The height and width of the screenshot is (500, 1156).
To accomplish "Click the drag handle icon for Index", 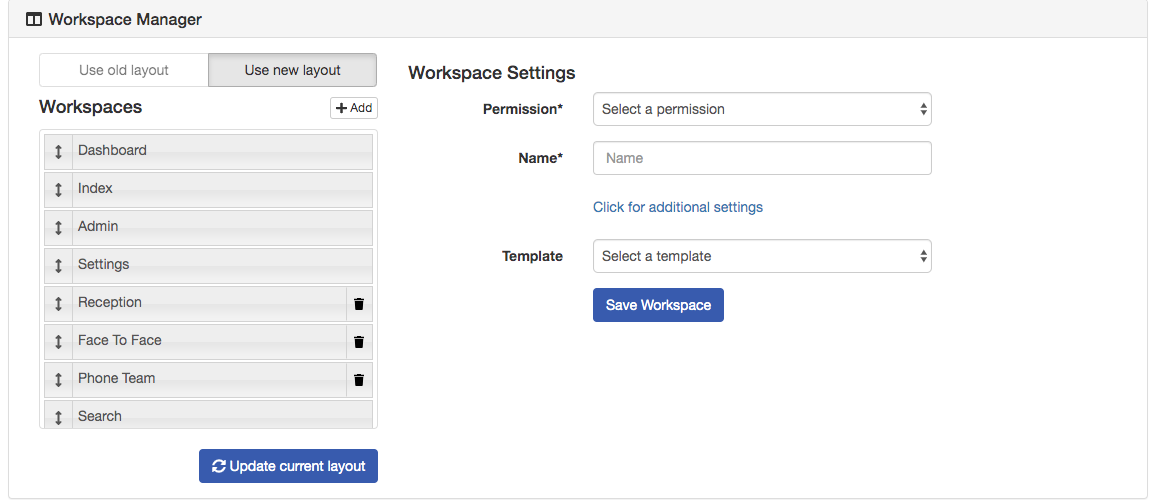I will [x=58, y=190].
